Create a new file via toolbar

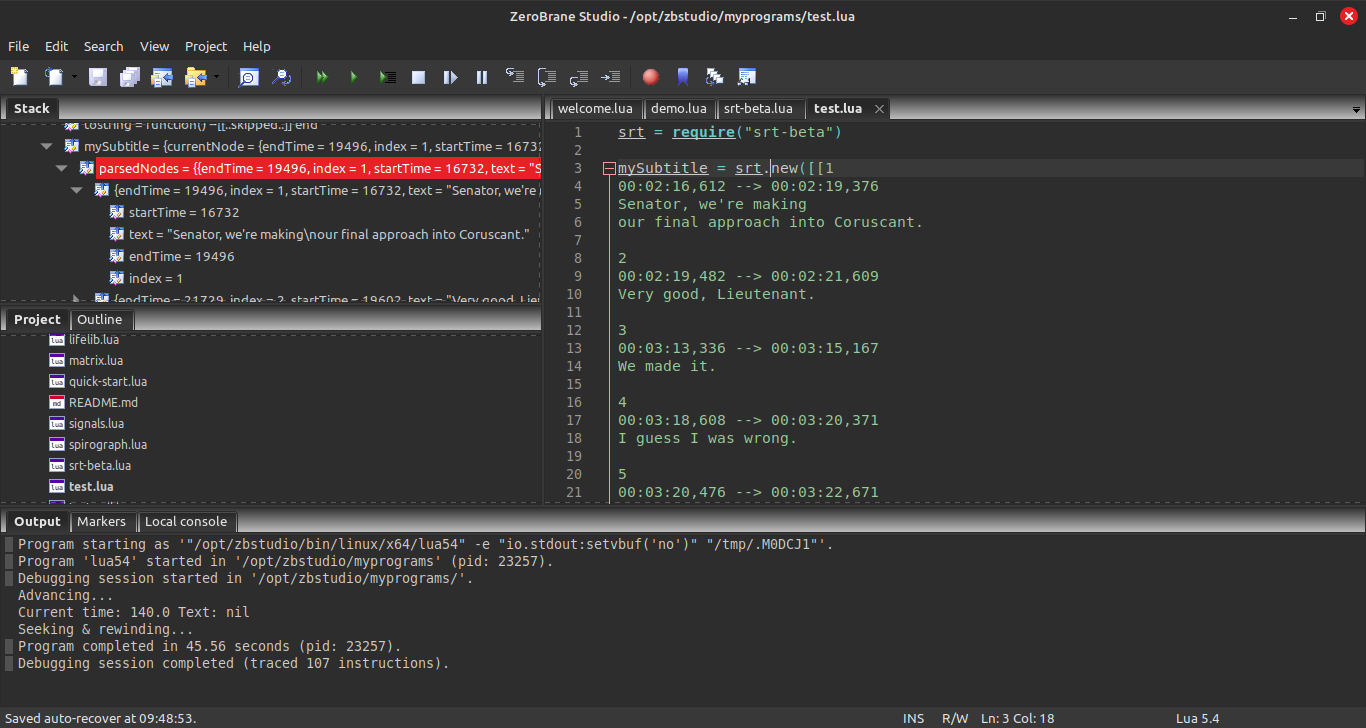(19, 77)
